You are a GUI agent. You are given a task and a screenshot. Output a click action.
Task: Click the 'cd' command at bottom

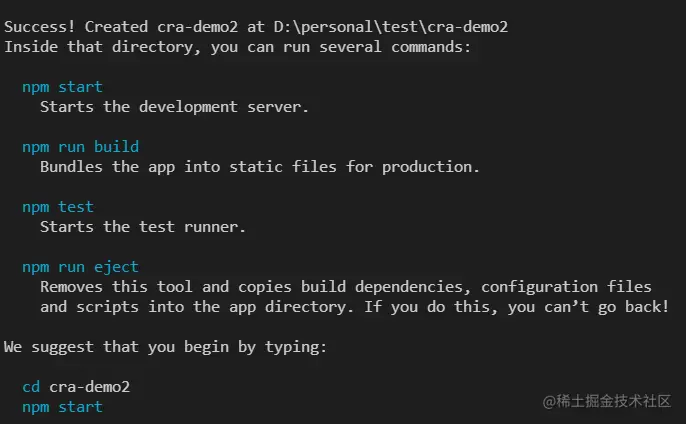coord(31,387)
